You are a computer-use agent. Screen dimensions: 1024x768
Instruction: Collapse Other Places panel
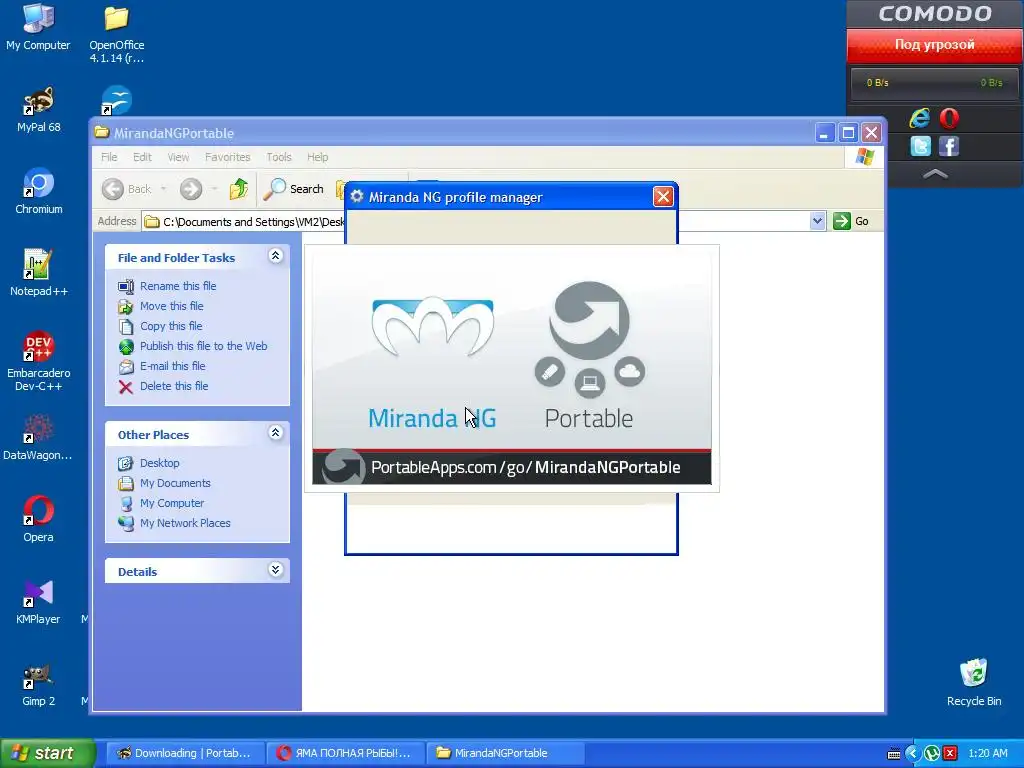pos(276,432)
